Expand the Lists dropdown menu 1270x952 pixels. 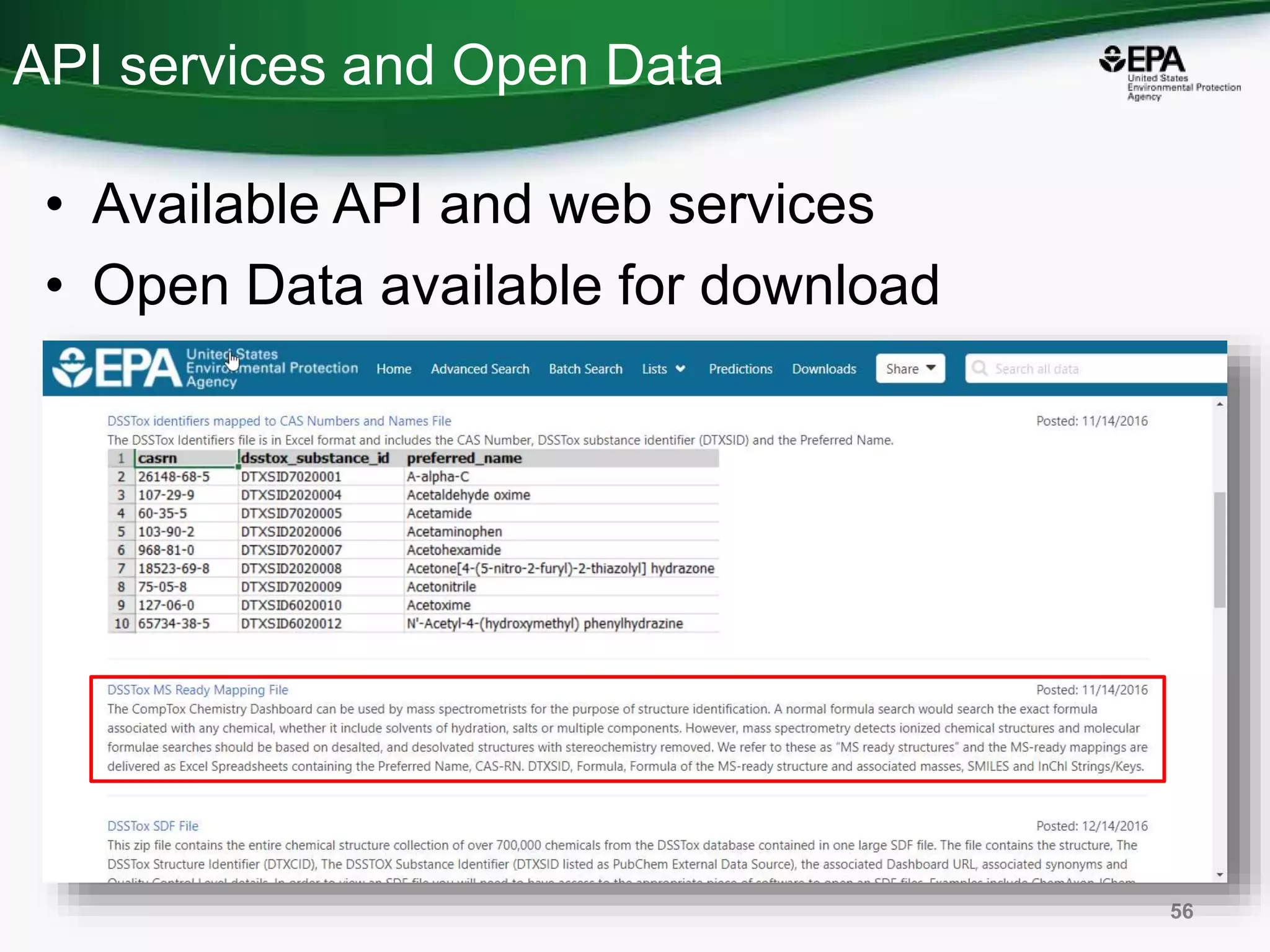pyautogui.click(x=663, y=369)
